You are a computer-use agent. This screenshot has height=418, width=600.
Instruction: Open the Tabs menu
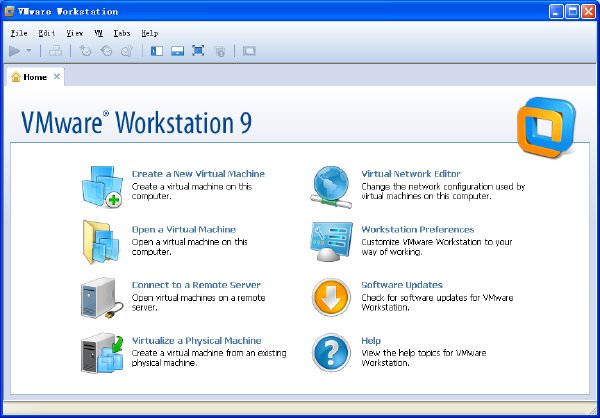point(122,33)
